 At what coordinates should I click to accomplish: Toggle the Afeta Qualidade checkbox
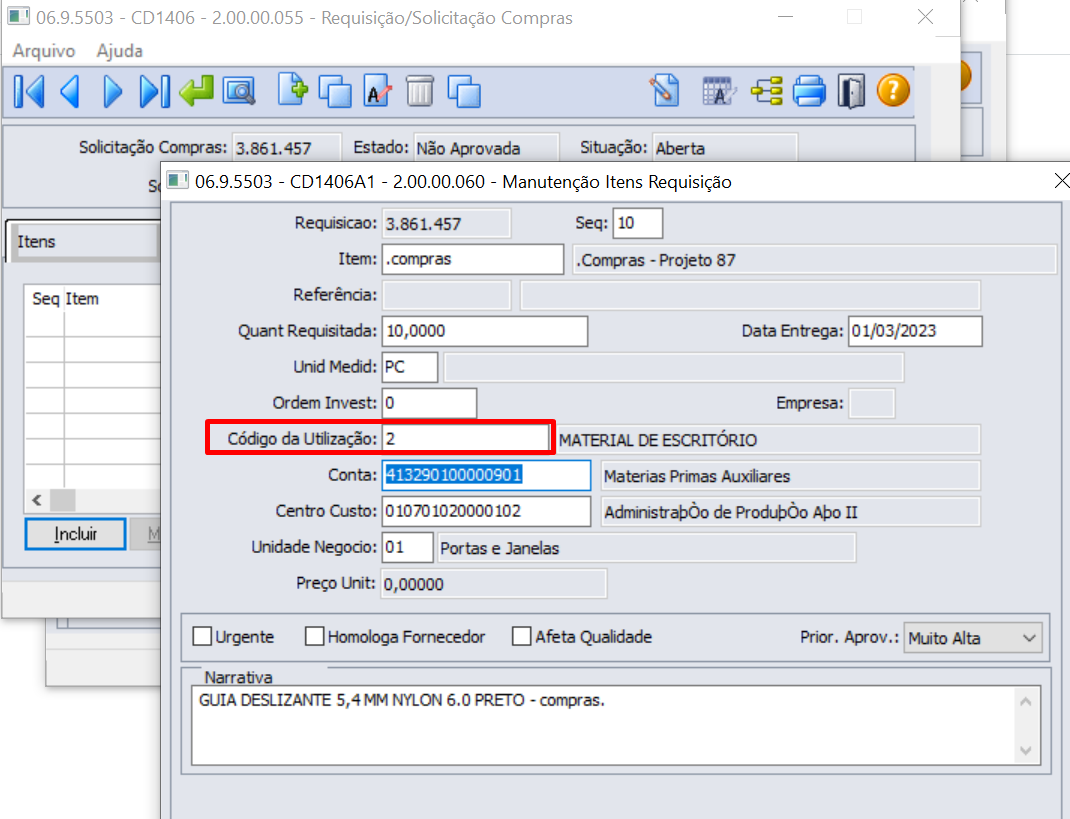(x=521, y=636)
